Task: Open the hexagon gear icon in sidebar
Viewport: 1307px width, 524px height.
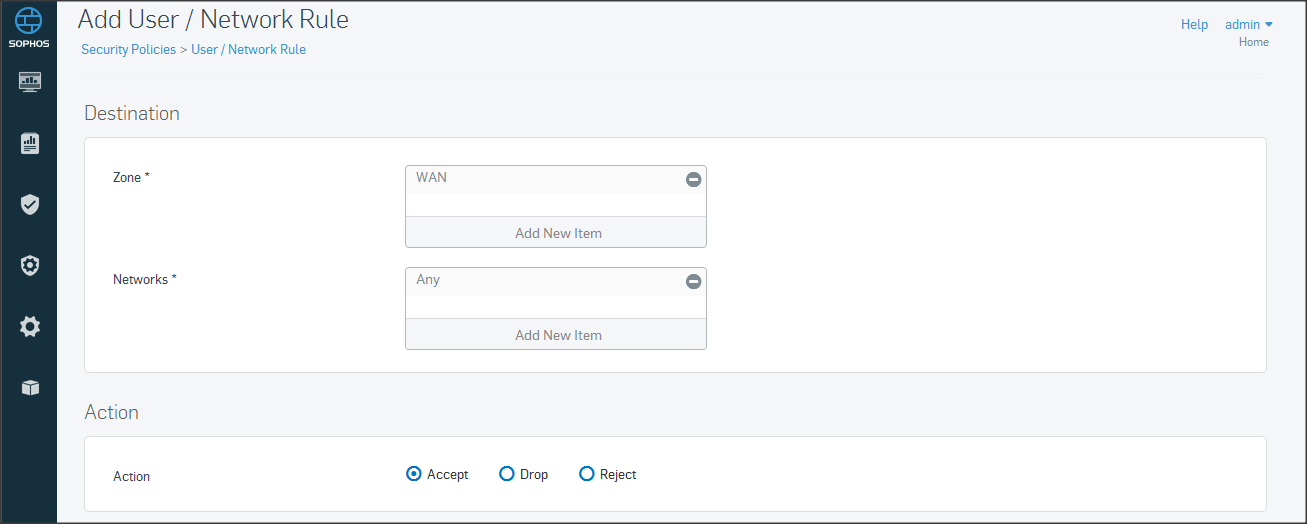Action: (29, 266)
